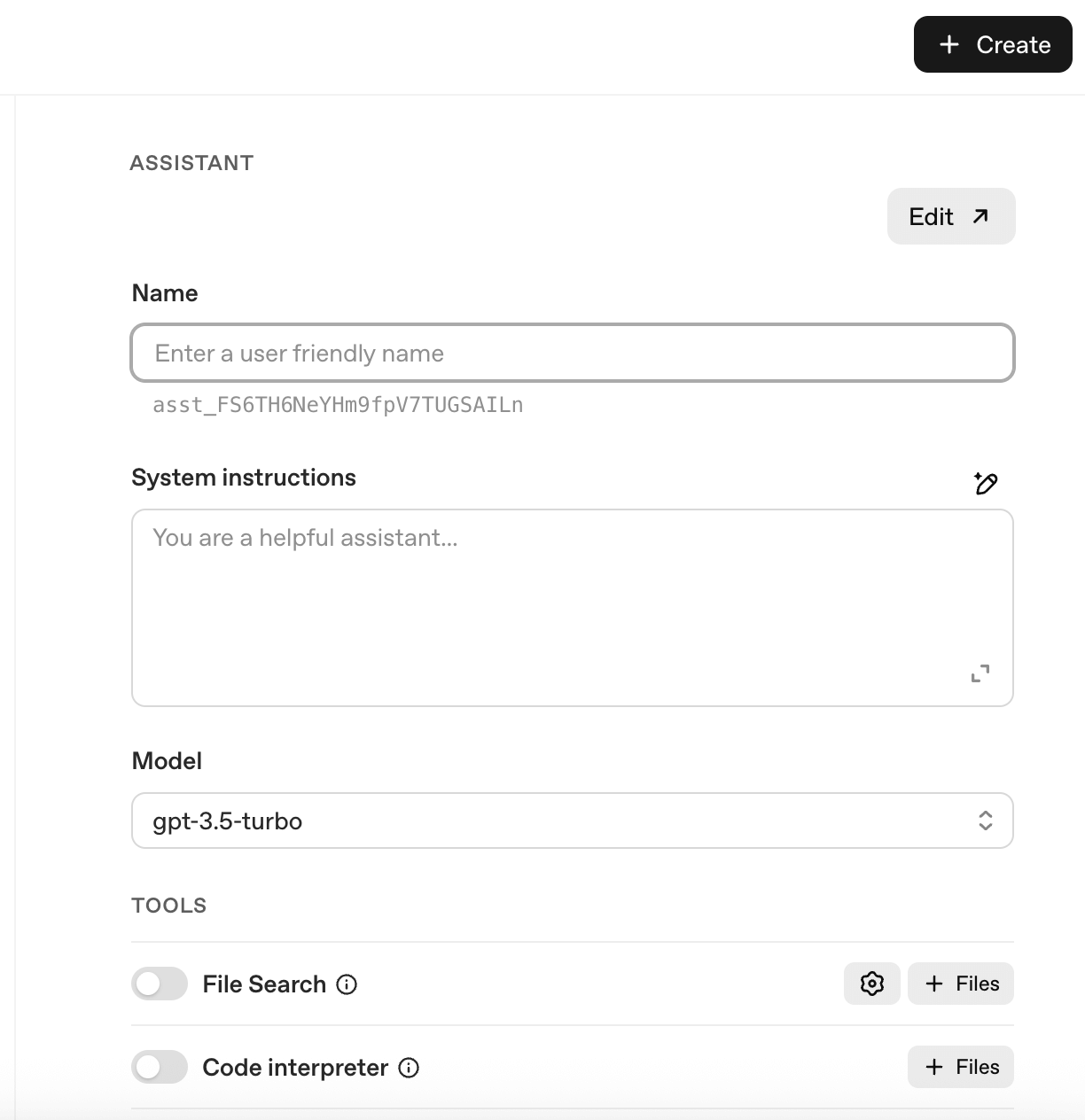Enable the File Search toggle
This screenshot has height=1120, width=1085.
click(x=160, y=984)
